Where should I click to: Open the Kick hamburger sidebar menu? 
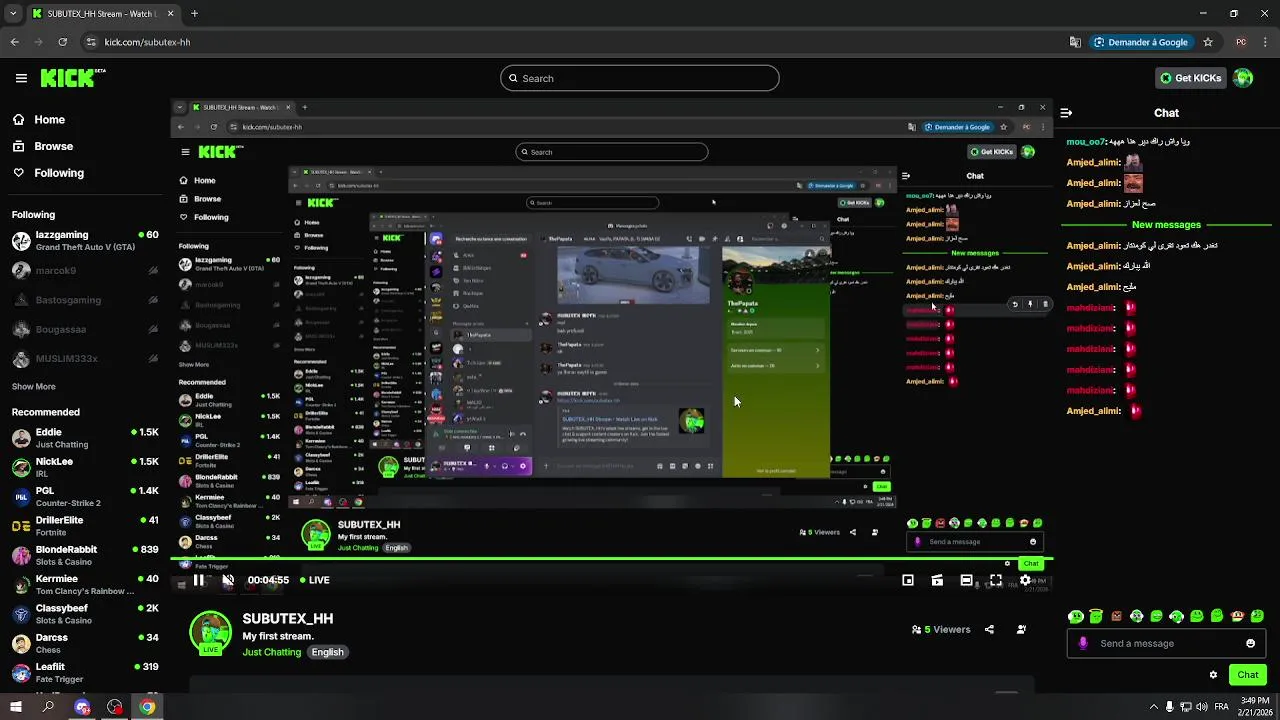click(x=21, y=78)
